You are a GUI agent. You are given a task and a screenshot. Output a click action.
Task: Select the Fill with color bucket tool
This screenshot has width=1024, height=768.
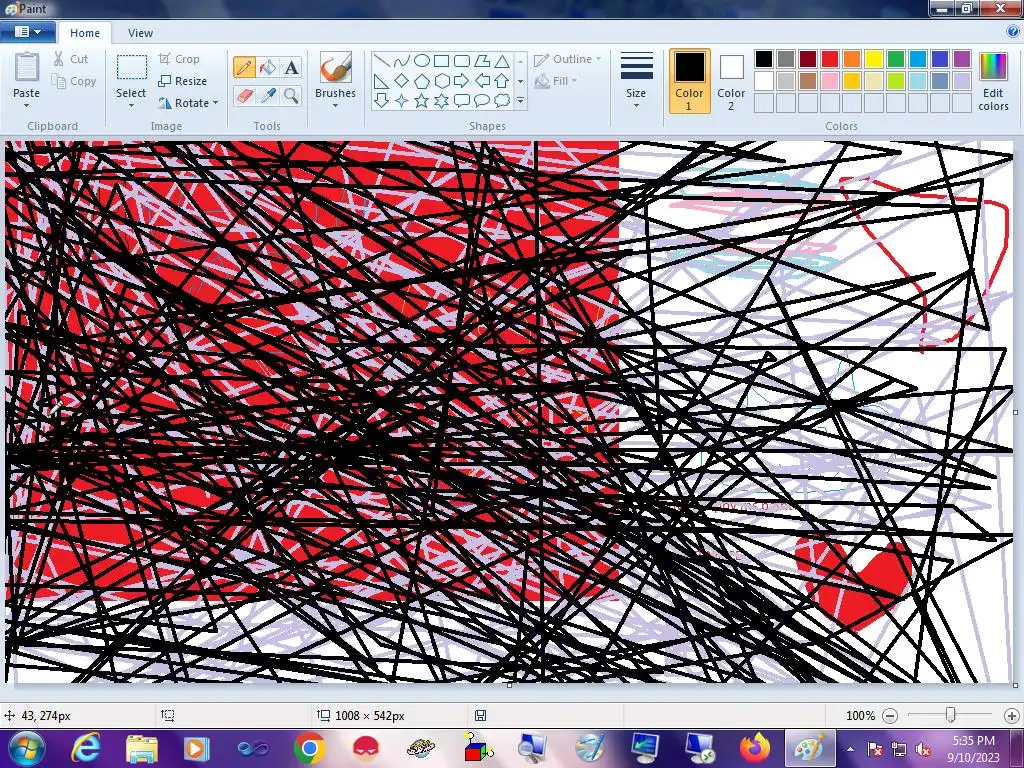[x=268, y=67]
